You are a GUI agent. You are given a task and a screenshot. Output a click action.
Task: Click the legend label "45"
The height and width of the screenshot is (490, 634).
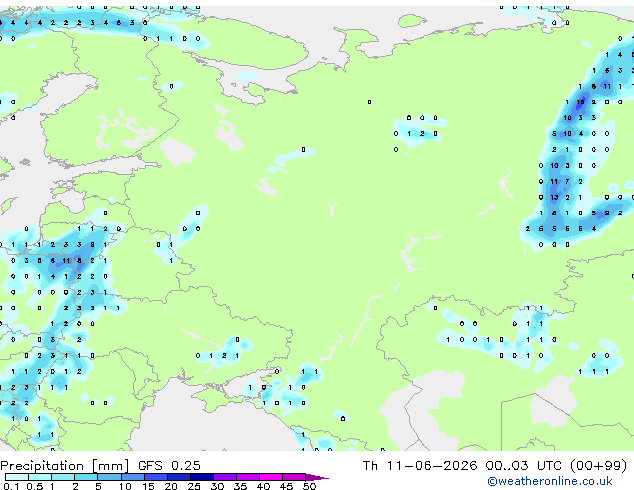pos(286,486)
